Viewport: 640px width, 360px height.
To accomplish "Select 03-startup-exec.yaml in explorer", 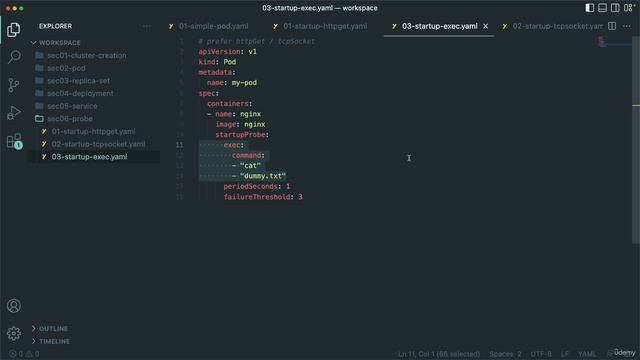I will pyautogui.click(x=89, y=157).
